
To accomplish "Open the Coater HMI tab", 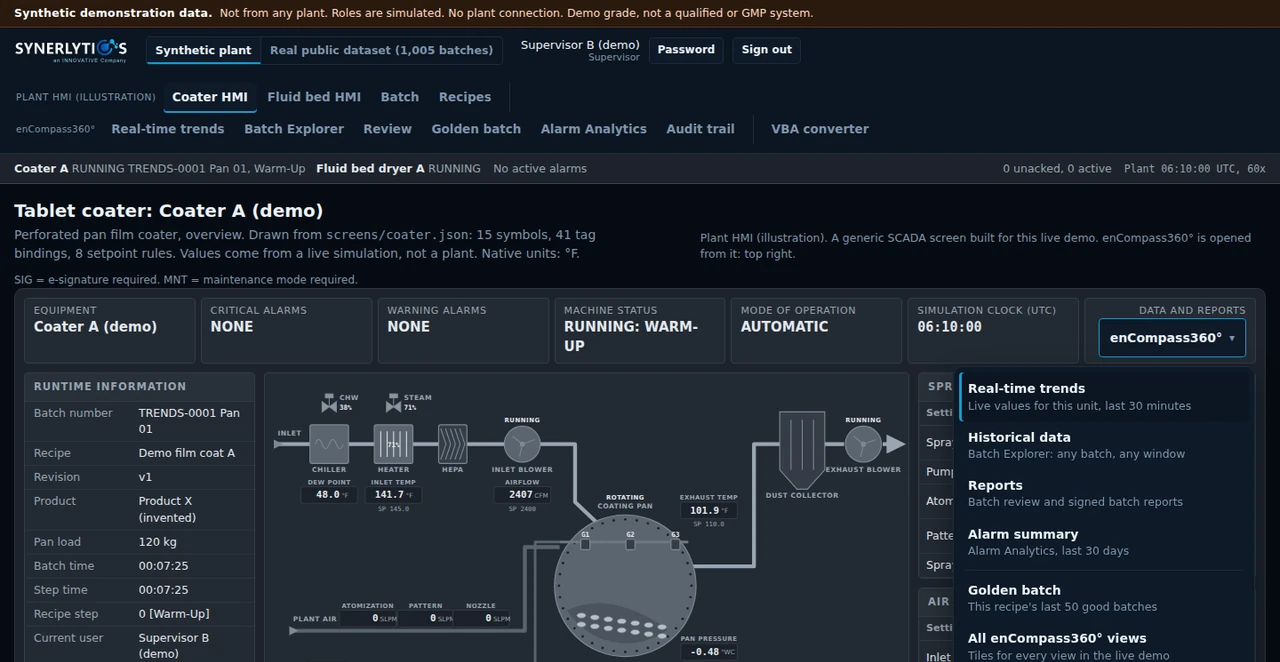I will [210, 97].
